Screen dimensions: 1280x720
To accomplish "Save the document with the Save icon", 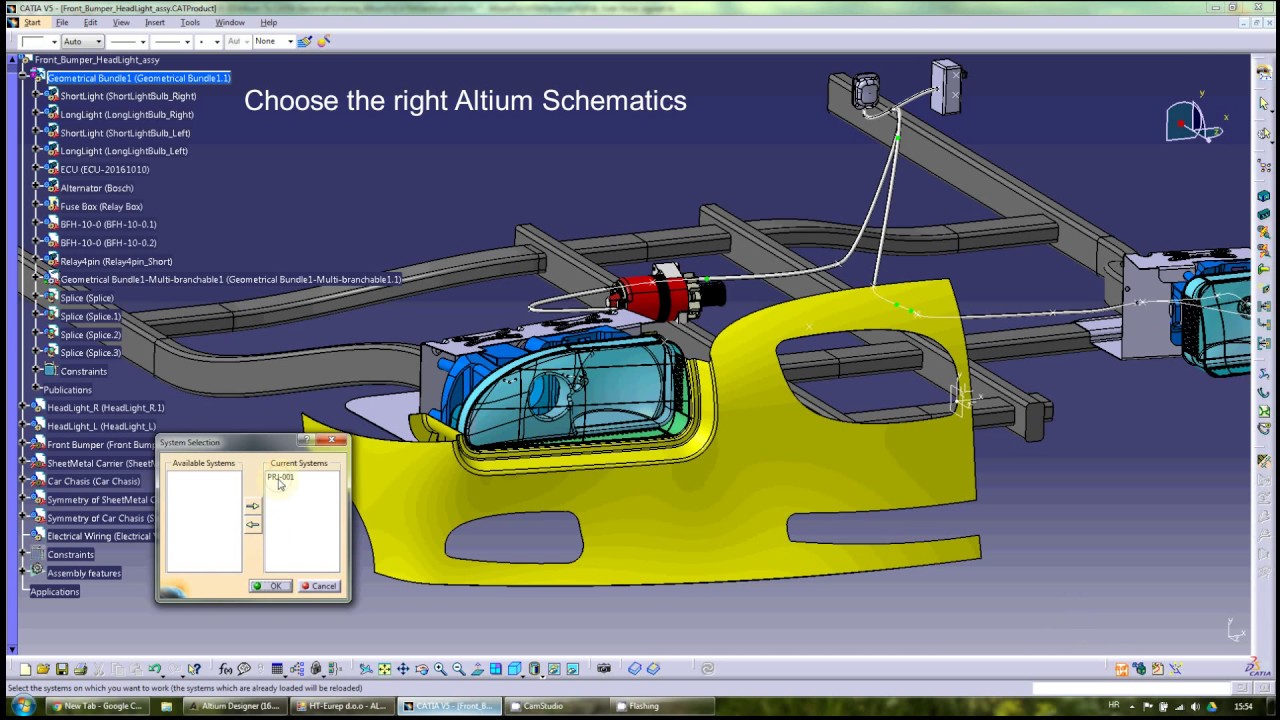I will 61,669.
